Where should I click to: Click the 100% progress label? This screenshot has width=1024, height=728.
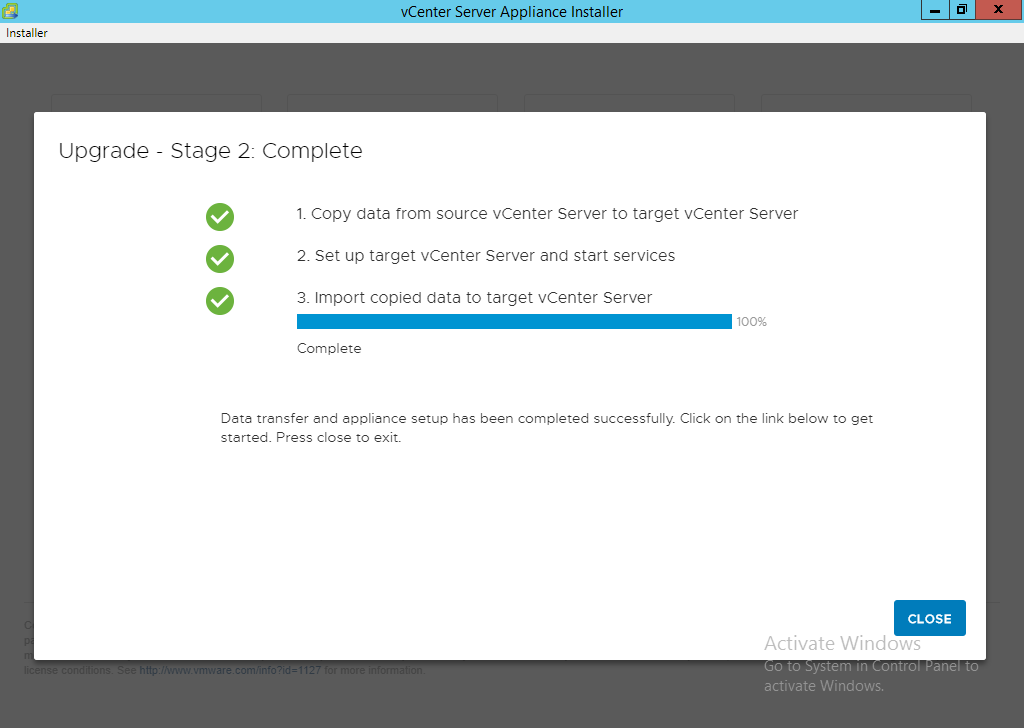tap(752, 322)
